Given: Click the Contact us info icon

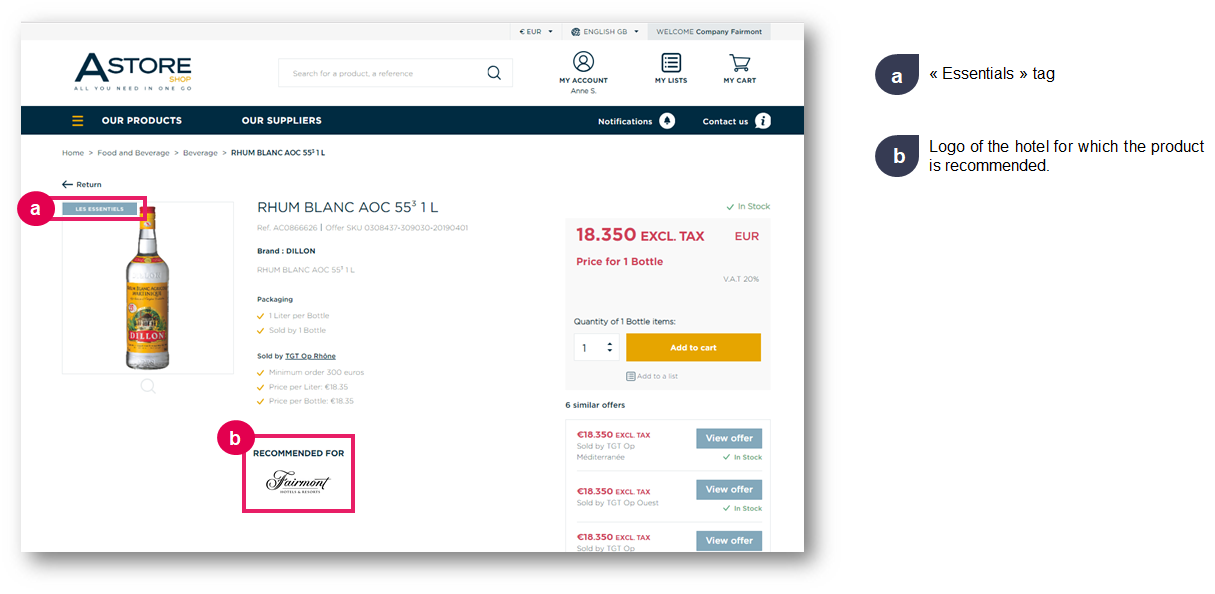Looking at the screenshot, I should pos(763,121).
